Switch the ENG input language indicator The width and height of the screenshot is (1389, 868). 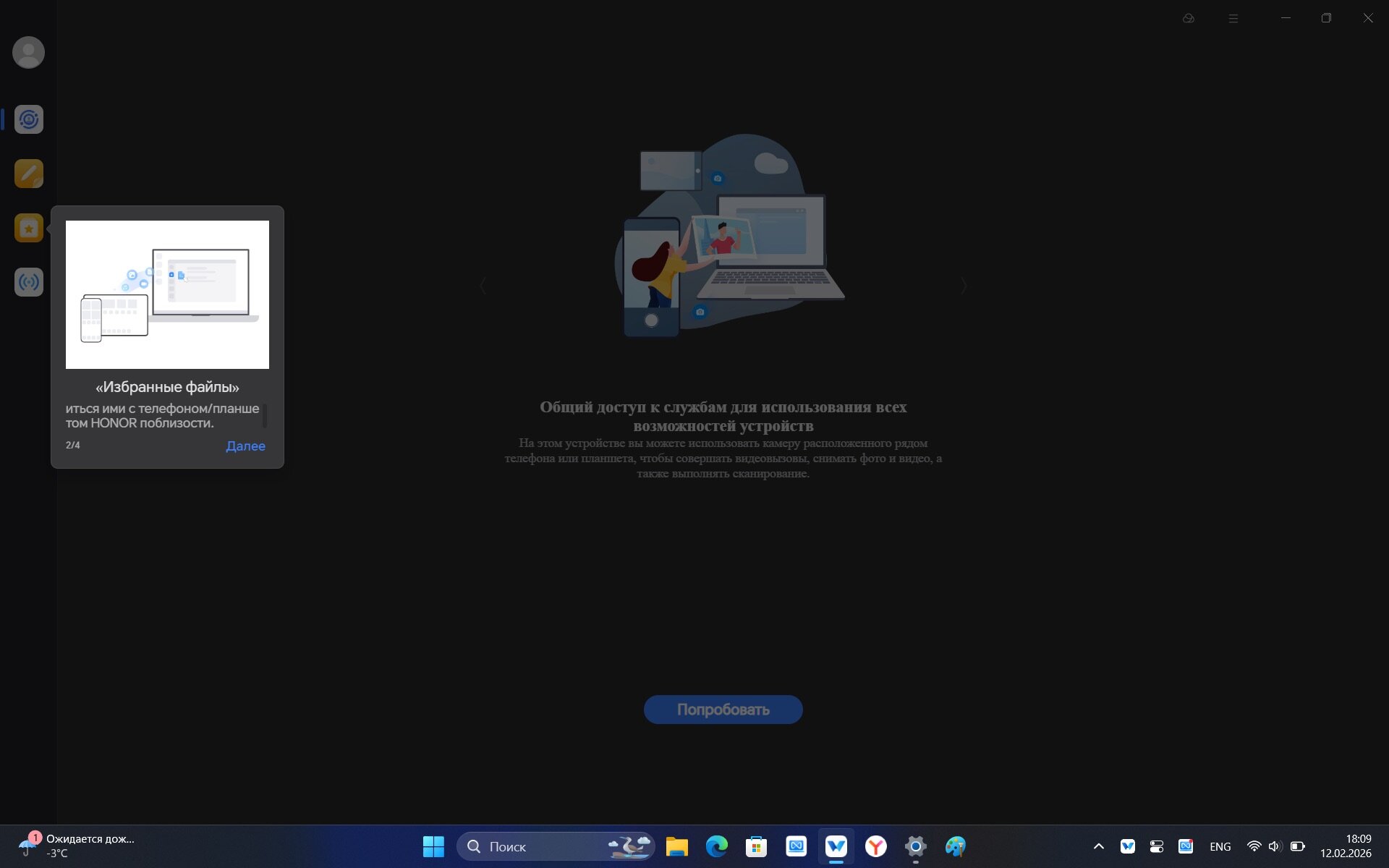pyautogui.click(x=1220, y=846)
